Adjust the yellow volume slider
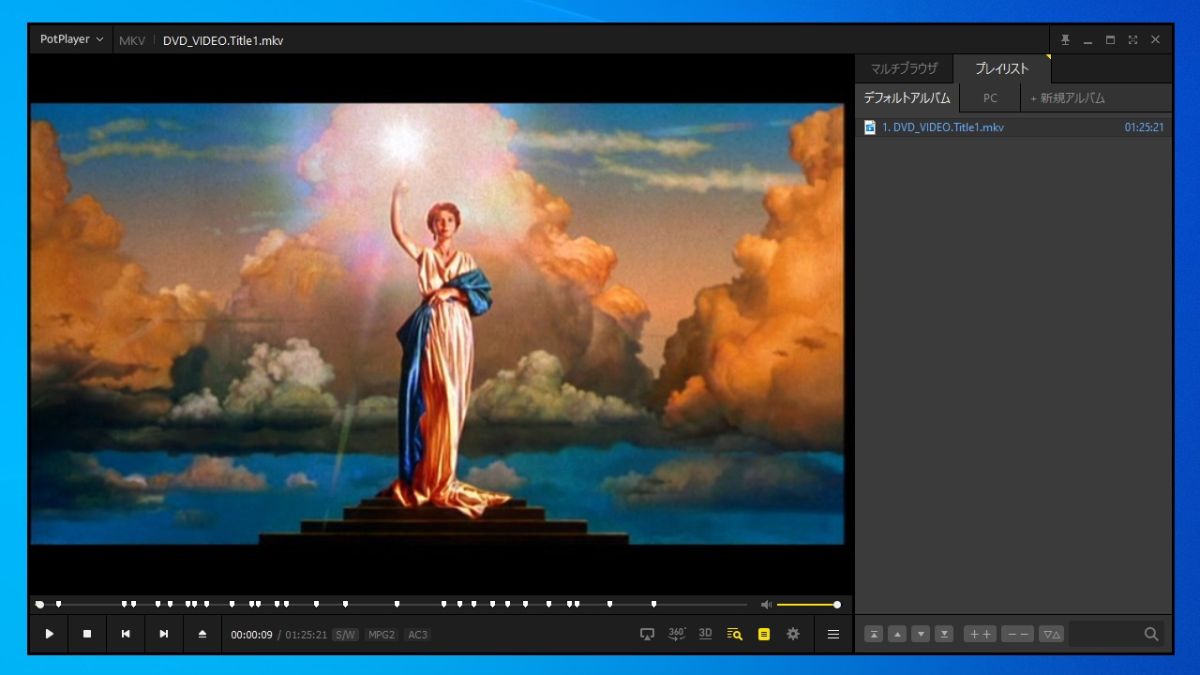 [808, 604]
